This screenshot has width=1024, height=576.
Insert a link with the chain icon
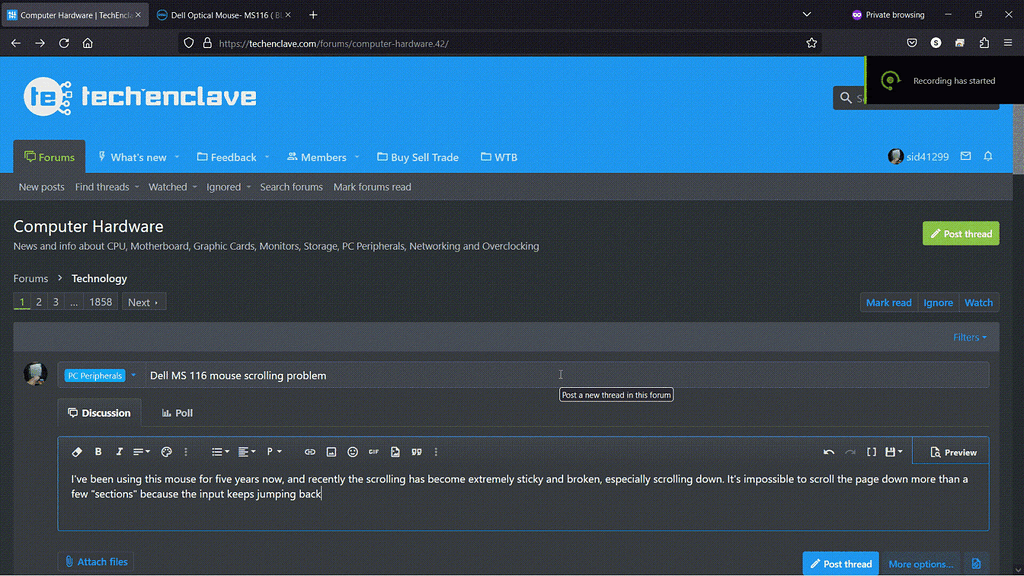click(x=310, y=452)
